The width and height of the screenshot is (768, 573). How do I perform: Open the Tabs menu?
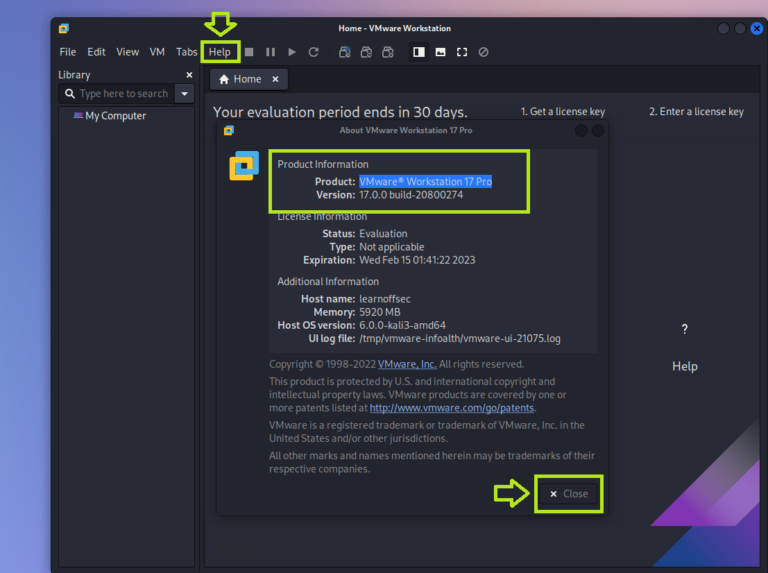[187, 52]
